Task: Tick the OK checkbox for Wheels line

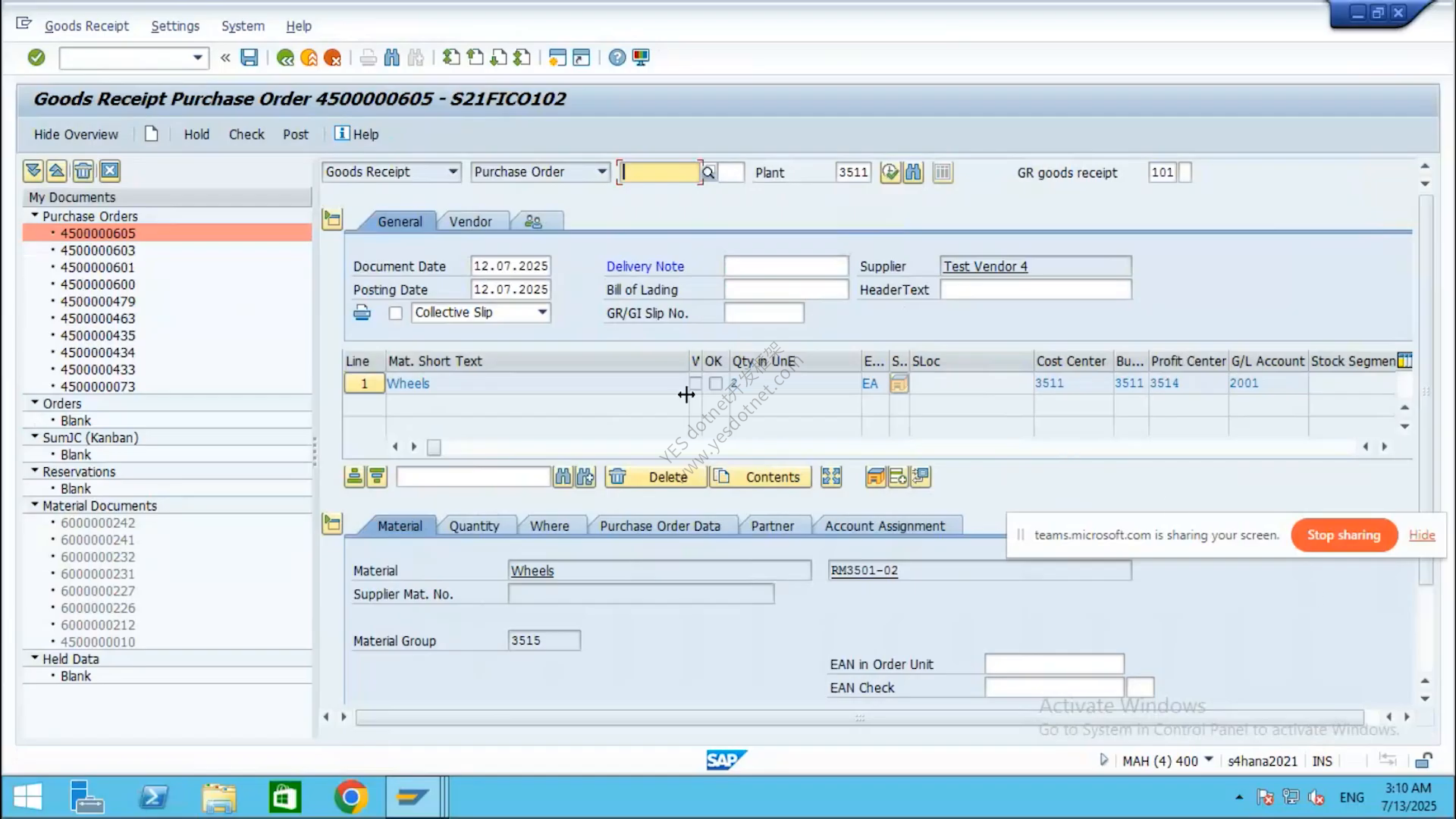Action: pos(715,384)
